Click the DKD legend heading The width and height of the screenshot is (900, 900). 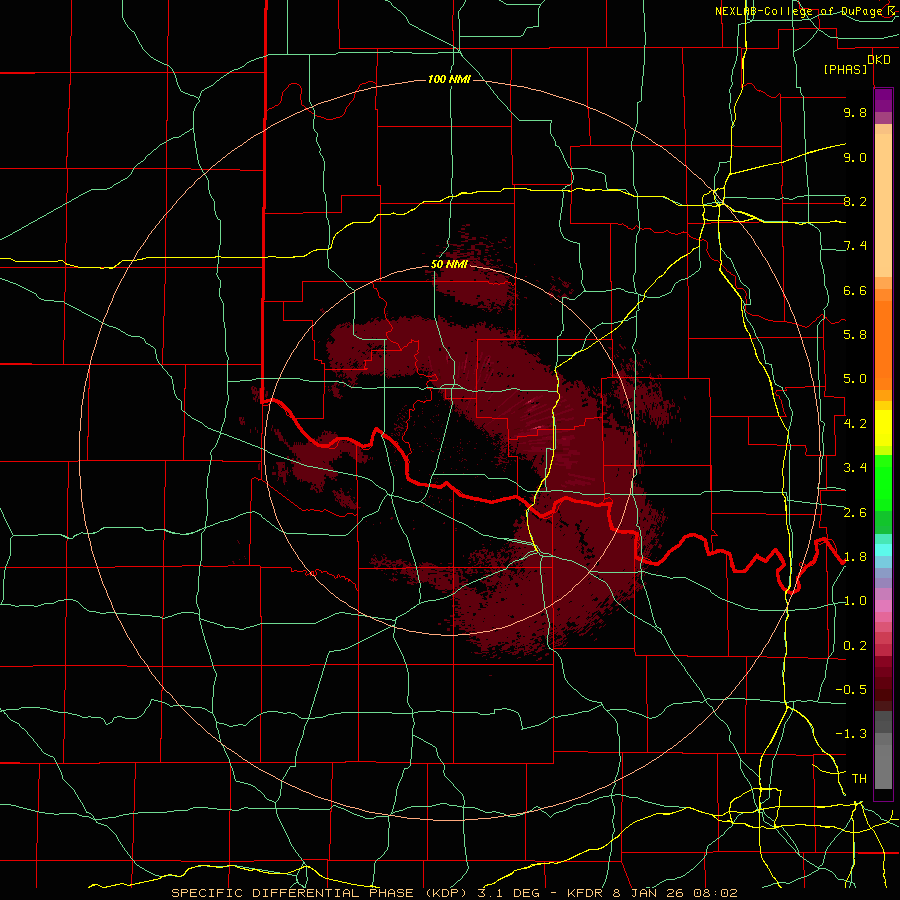tap(879, 60)
